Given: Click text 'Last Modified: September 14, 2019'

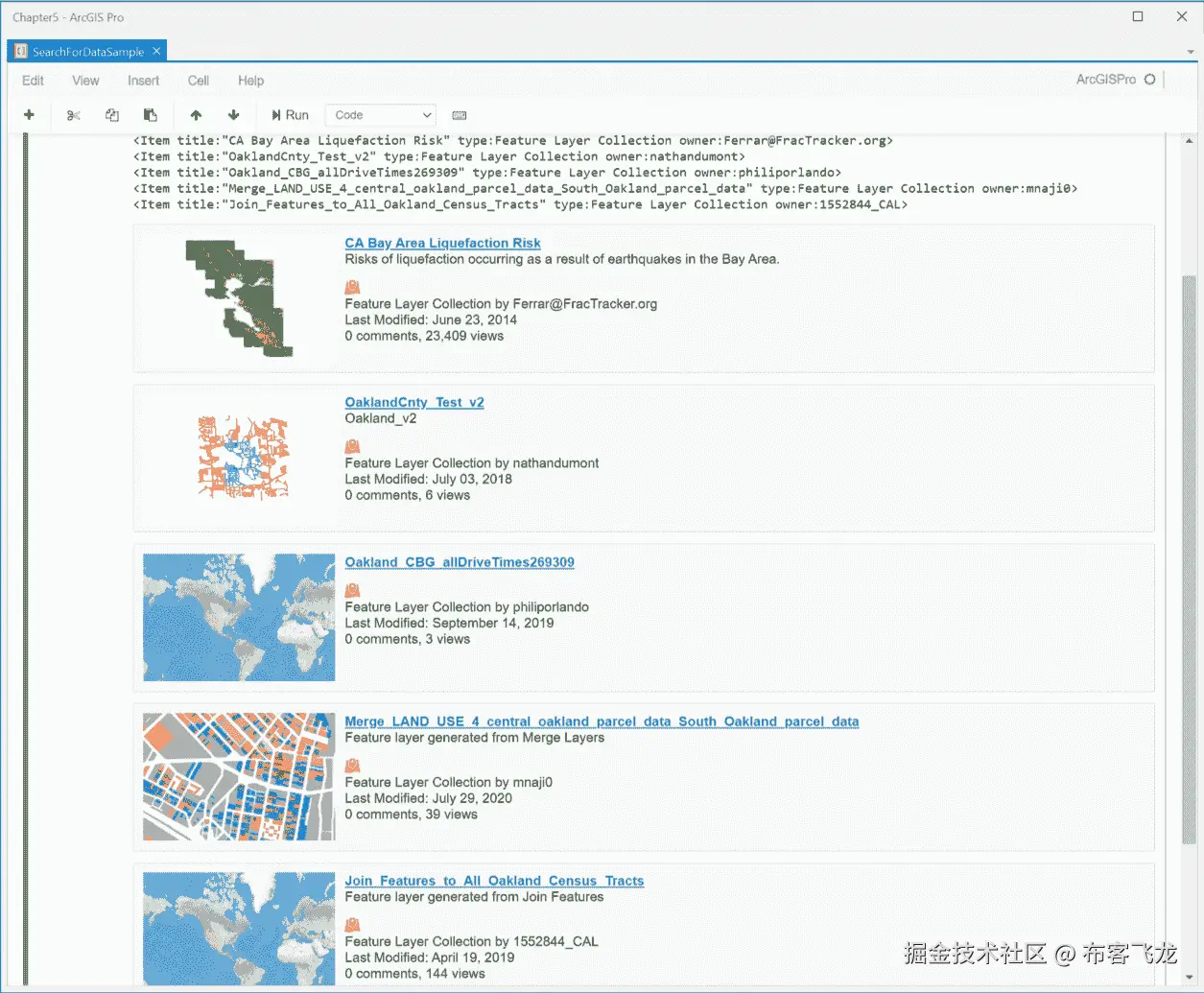Looking at the screenshot, I should point(449,623).
